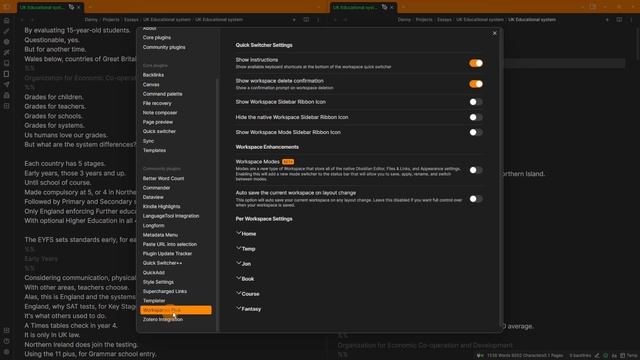640x360 pixels.
Task: Expand the Fantasy workspace settings
Action: pos(249,309)
